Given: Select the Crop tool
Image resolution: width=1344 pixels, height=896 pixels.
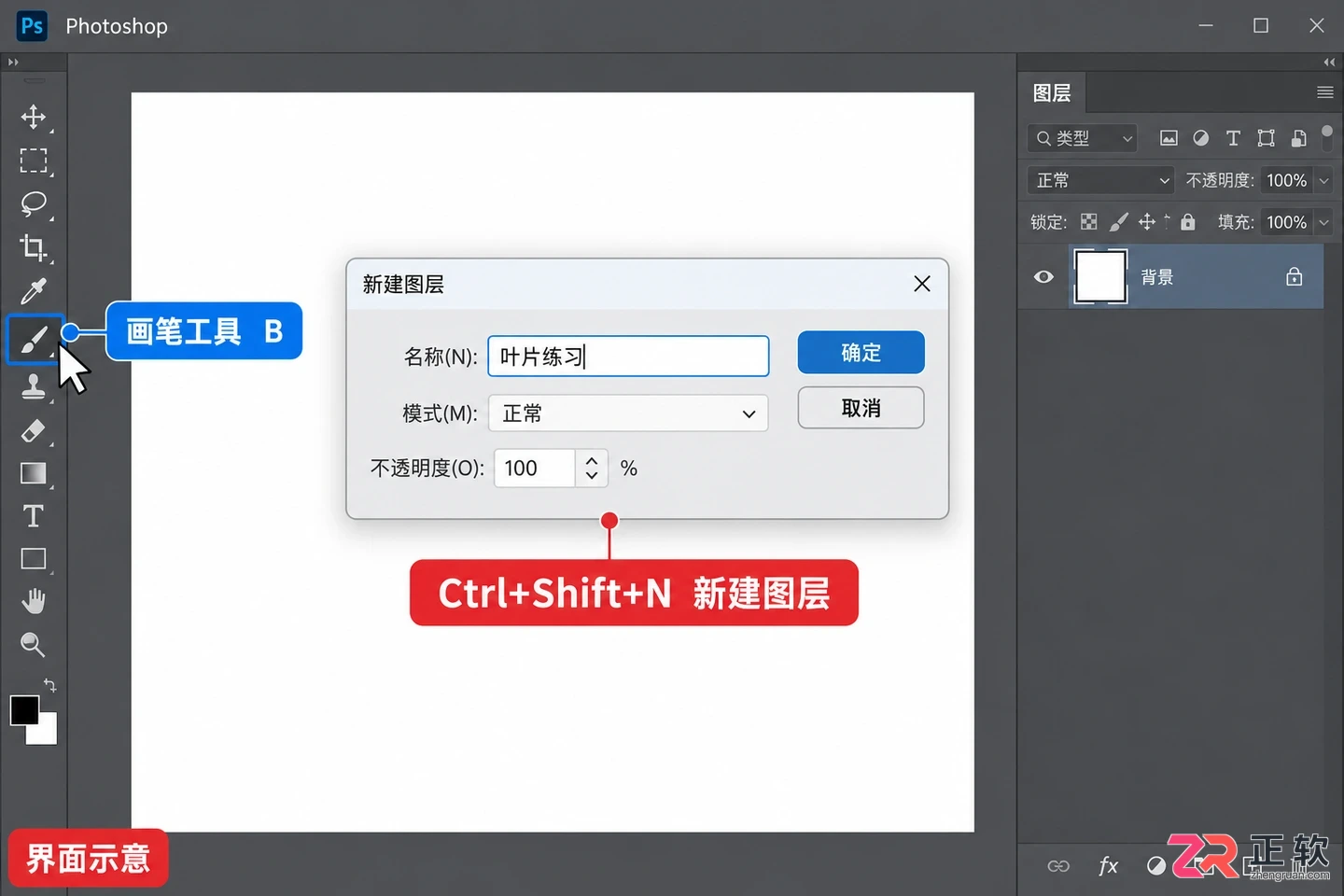Looking at the screenshot, I should 34,247.
